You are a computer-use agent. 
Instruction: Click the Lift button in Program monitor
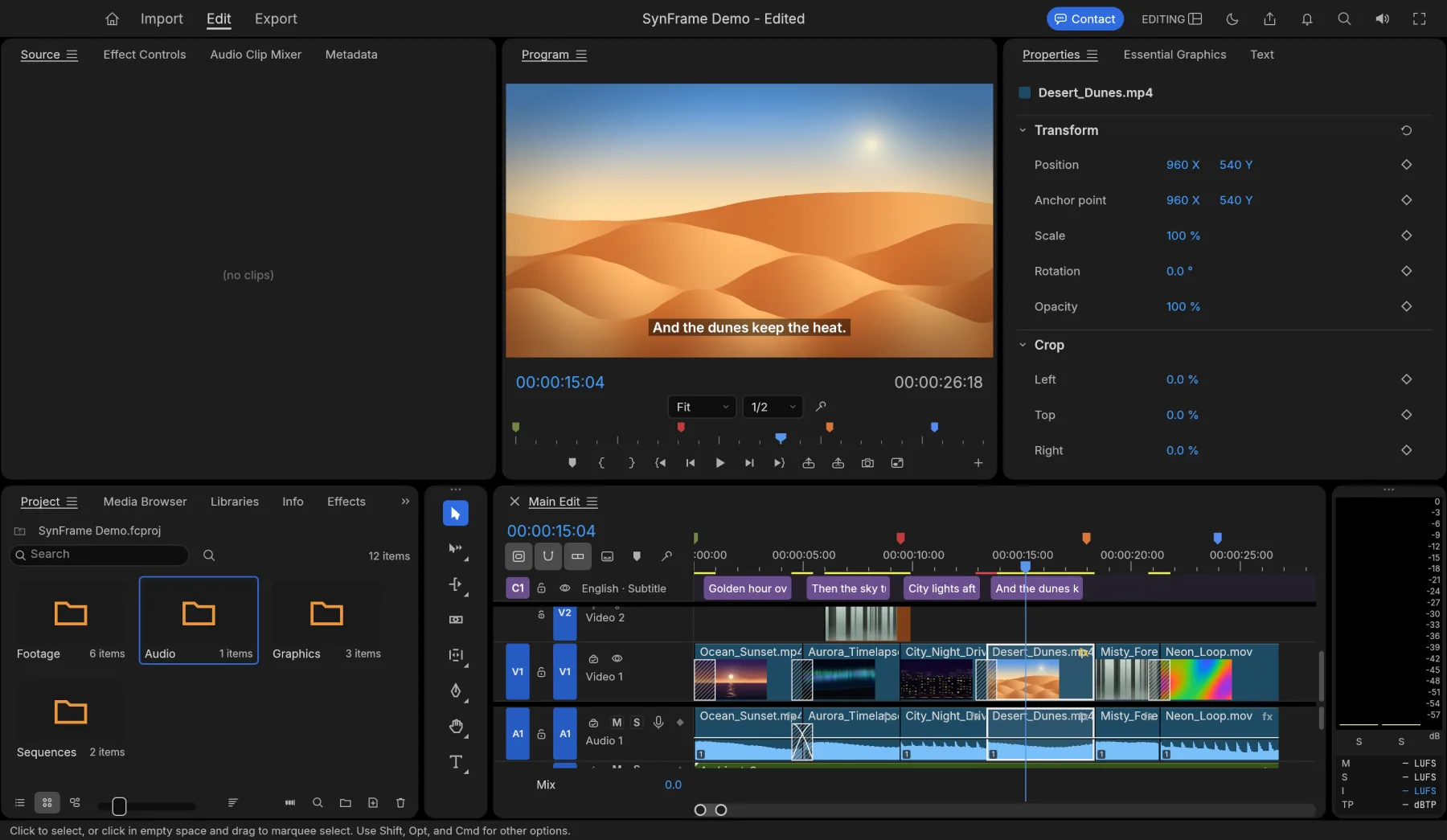(809, 463)
